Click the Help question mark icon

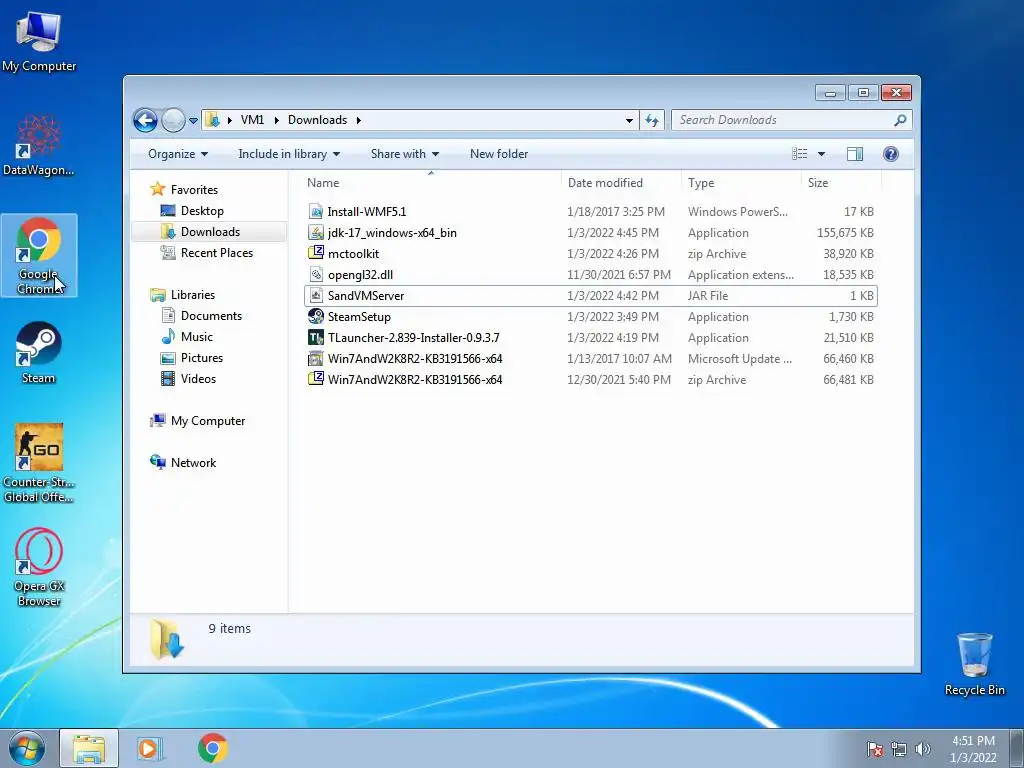(x=891, y=154)
